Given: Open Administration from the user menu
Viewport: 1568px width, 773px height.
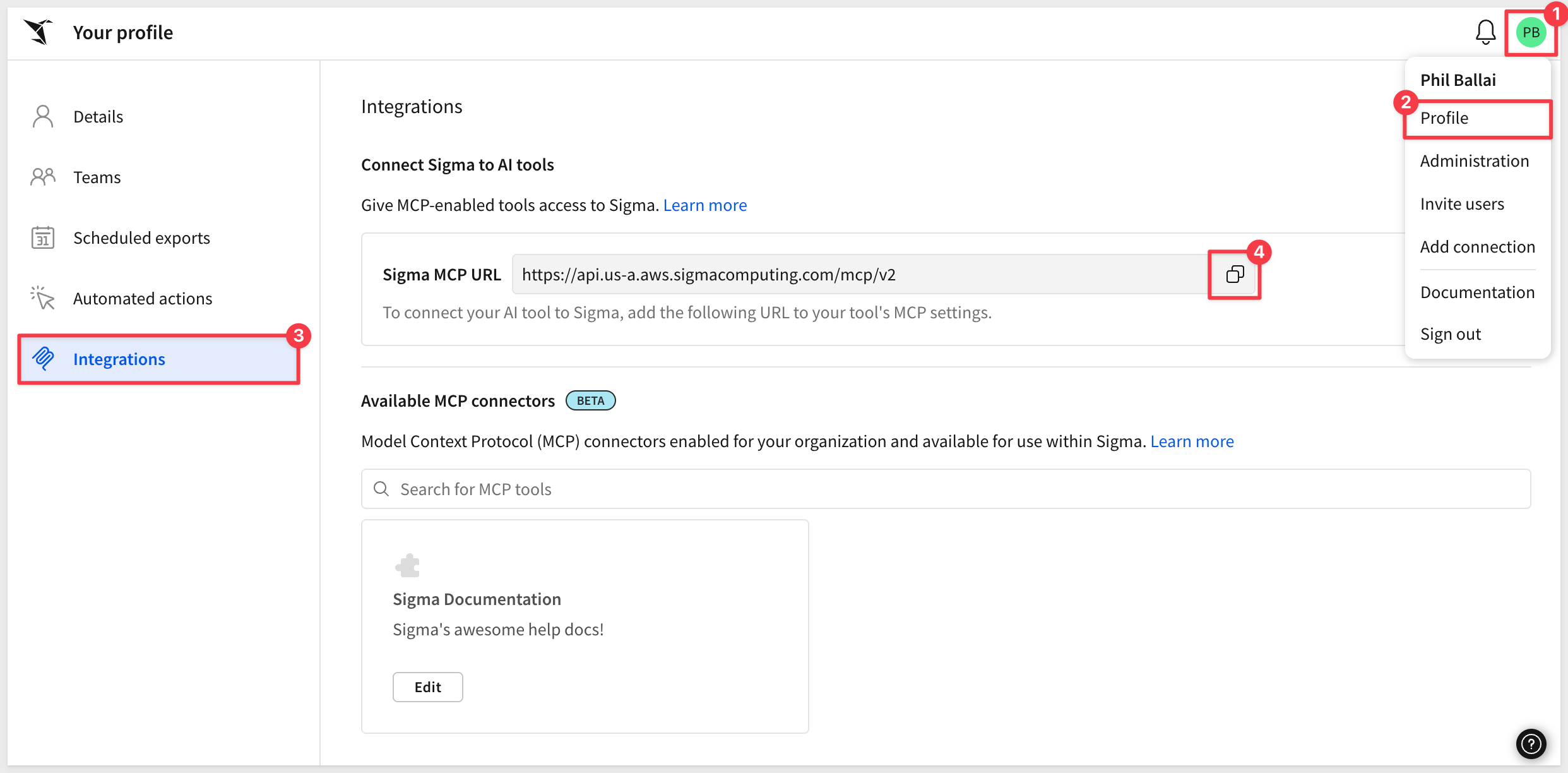Looking at the screenshot, I should [x=1475, y=161].
